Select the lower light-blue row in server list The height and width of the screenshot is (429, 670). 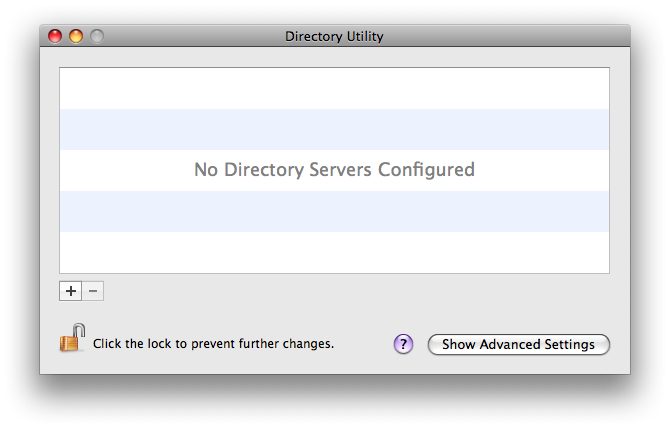pos(334,211)
